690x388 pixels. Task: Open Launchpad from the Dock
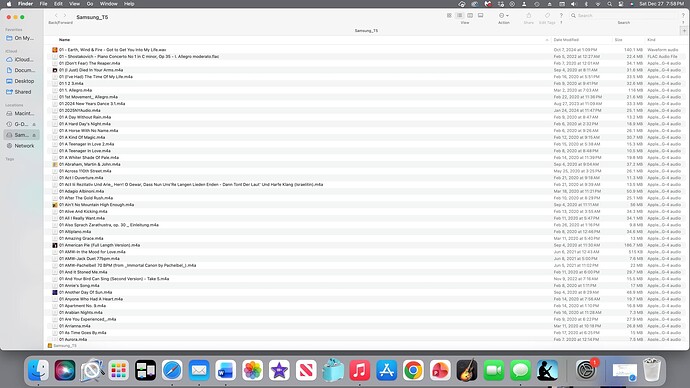pyautogui.click(x=118, y=370)
